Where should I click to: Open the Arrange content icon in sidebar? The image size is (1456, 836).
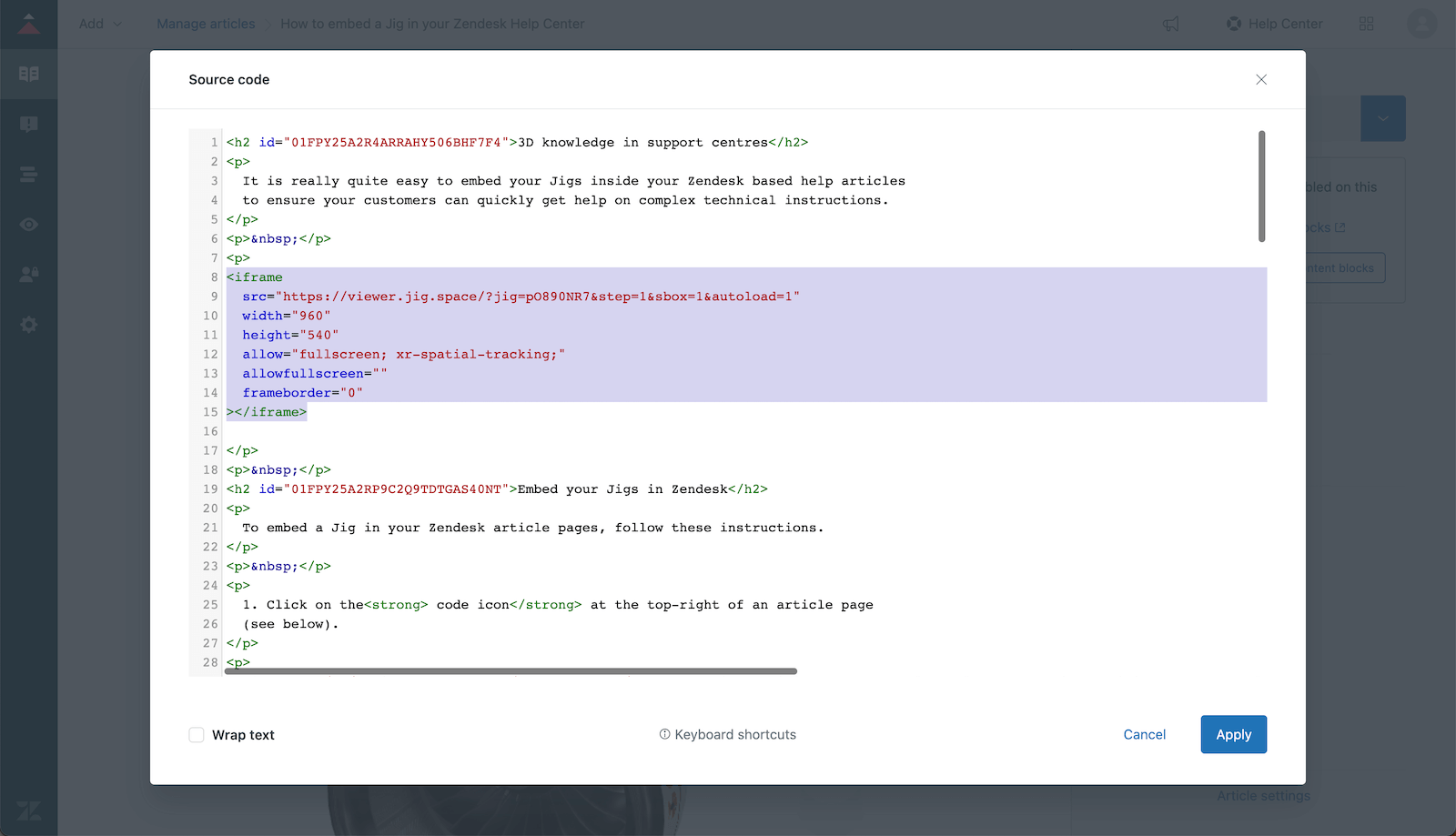click(x=29, y=174)
